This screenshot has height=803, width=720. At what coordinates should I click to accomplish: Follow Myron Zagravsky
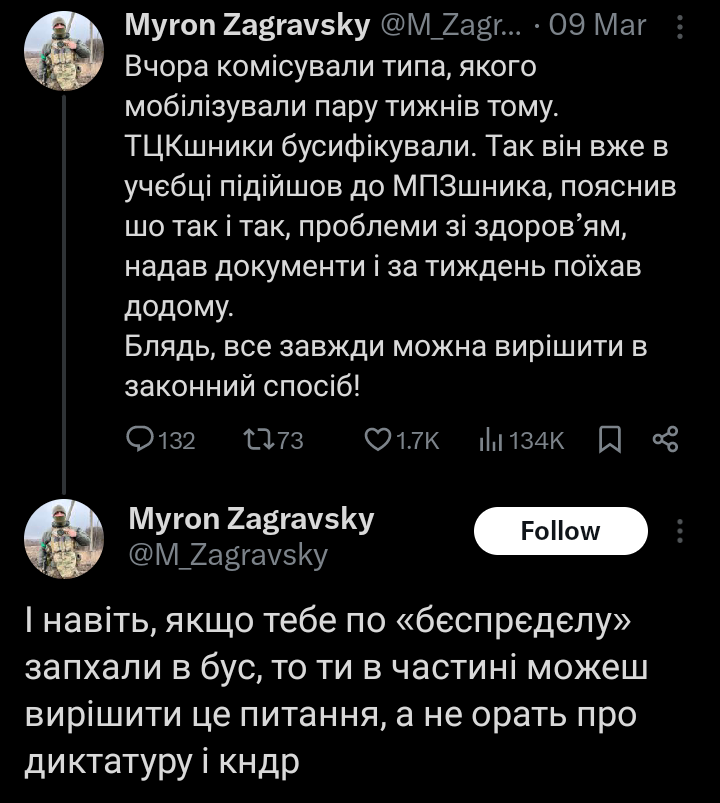560,531
